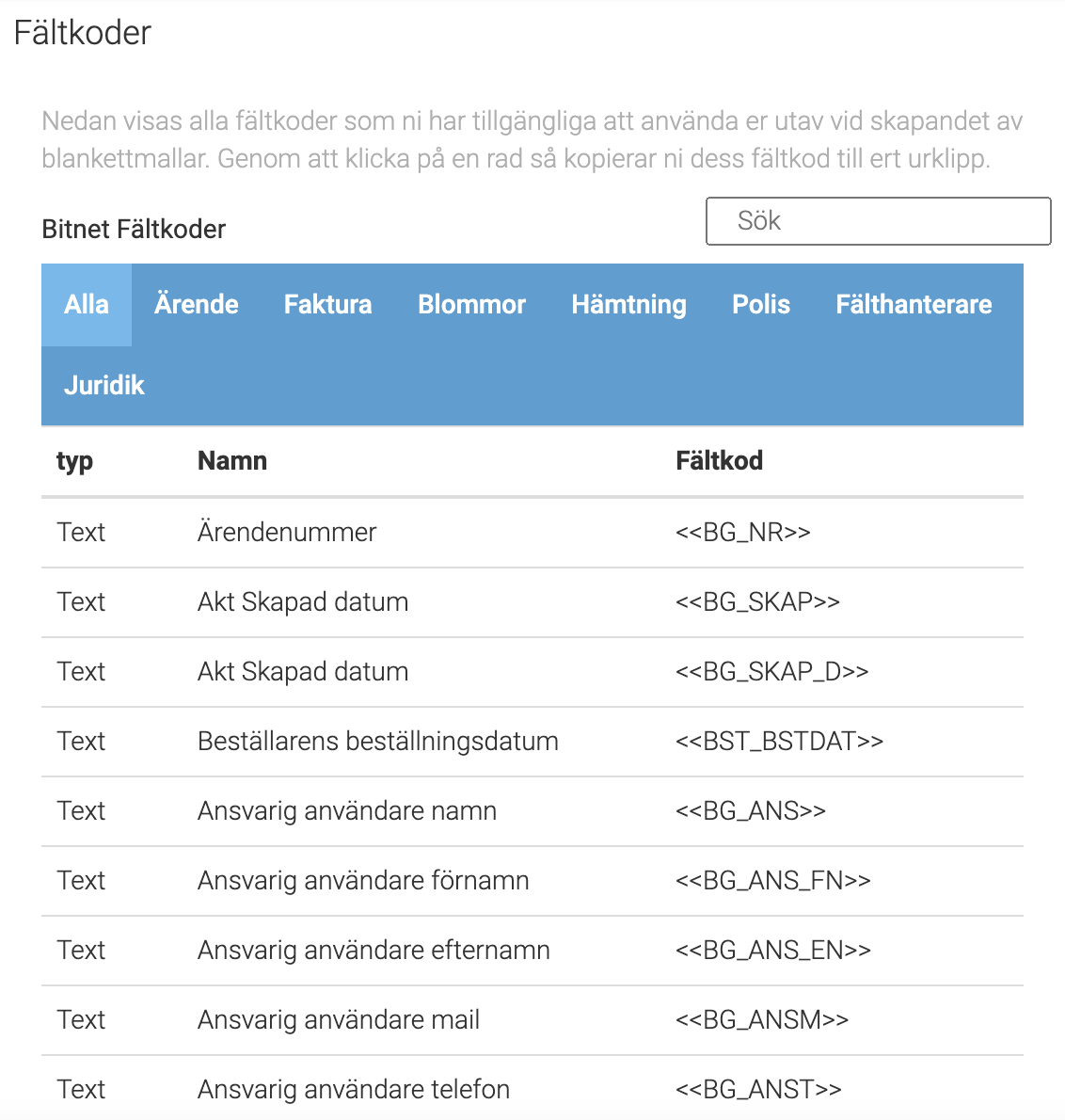Viewport: 1065px width, 1120px height.
Task: Switch to the Blommor tab
Action: 472,305
